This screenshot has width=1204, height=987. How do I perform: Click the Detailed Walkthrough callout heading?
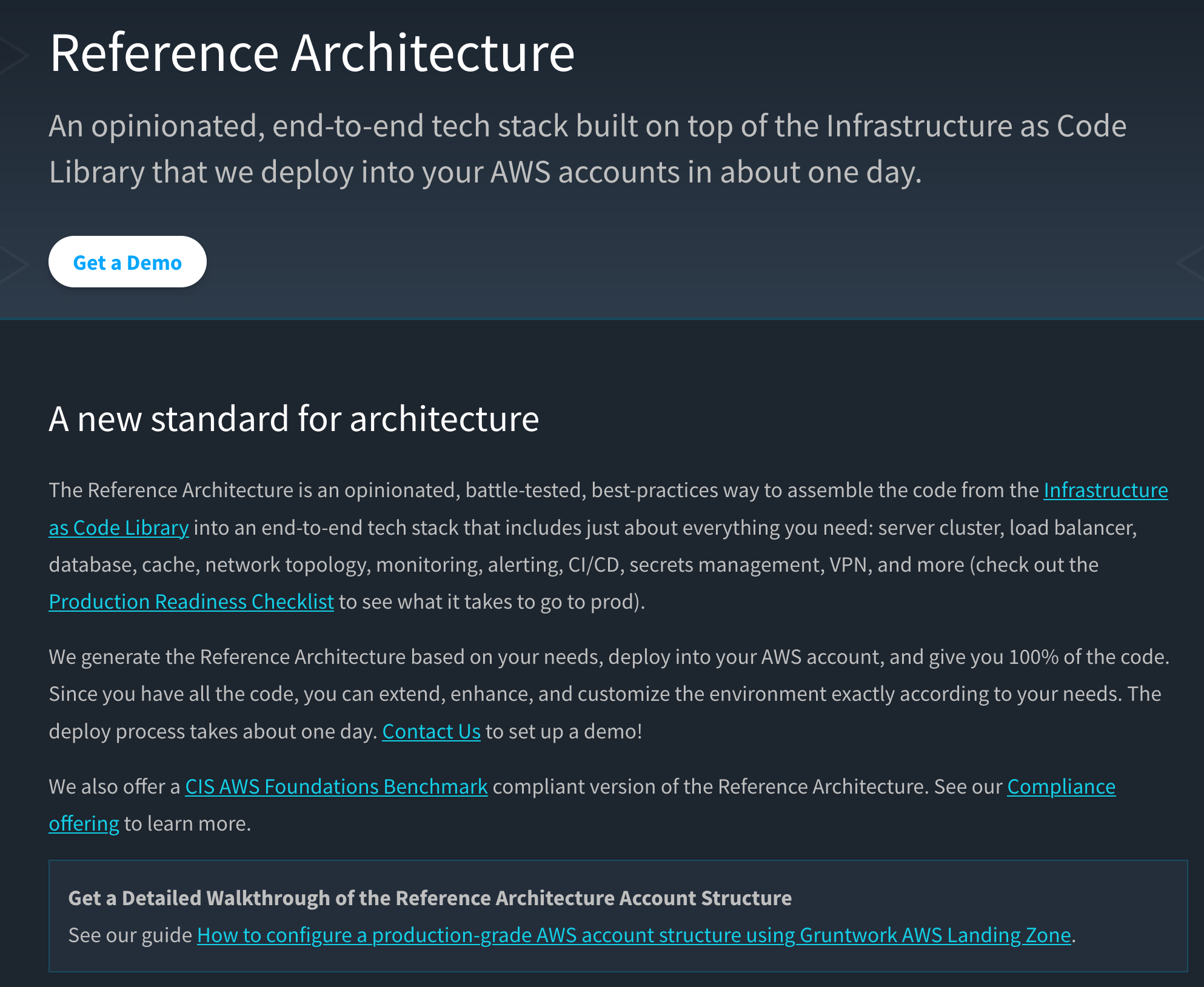point(429,898)
